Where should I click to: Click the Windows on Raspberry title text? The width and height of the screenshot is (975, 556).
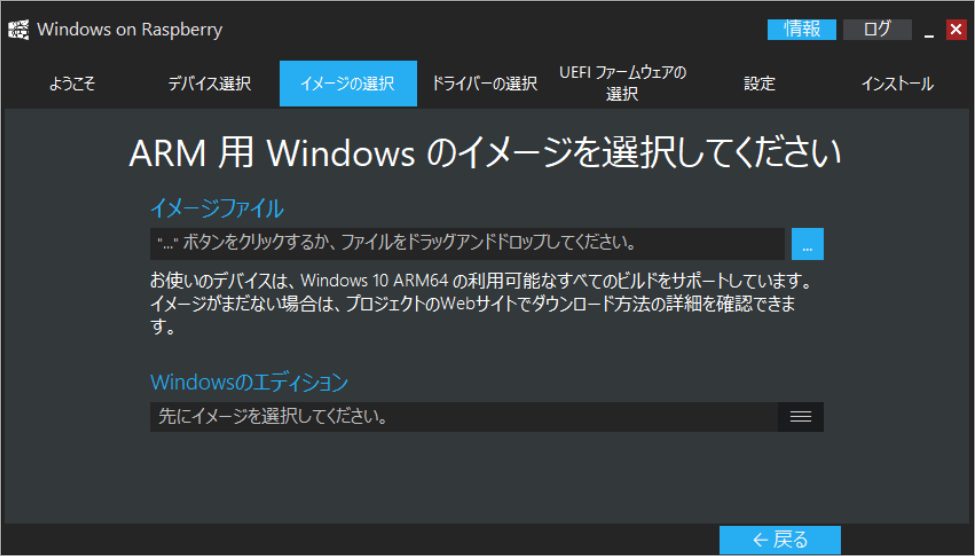129,30
